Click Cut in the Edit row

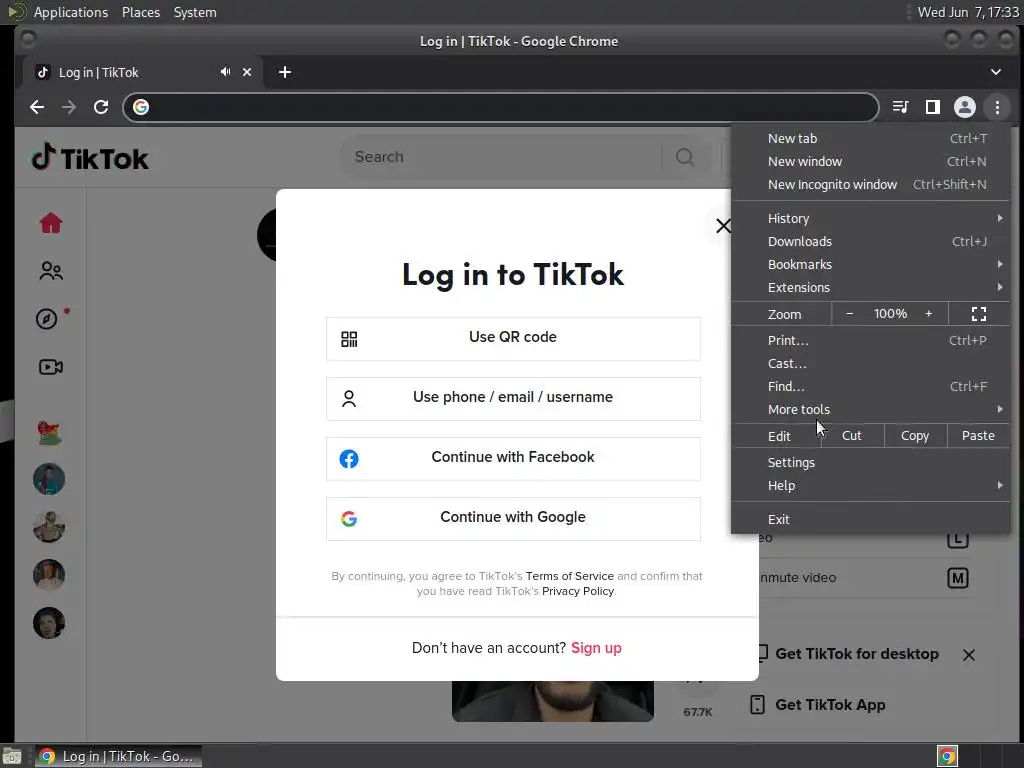[x=852, y=436]
